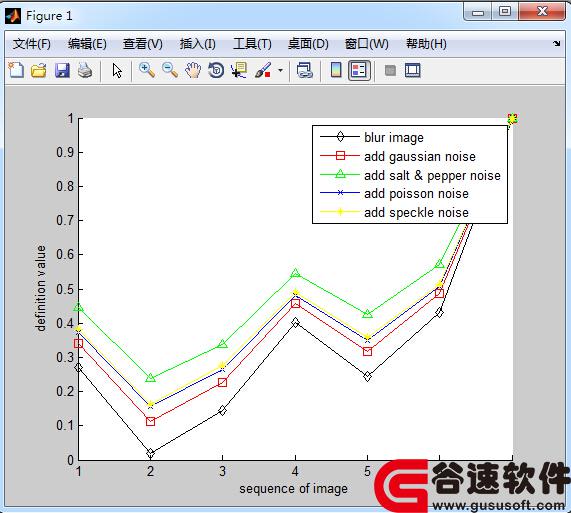Click the New Figure icon
The width and height of the screenshot is (571, 513).
tap(16, 70)
